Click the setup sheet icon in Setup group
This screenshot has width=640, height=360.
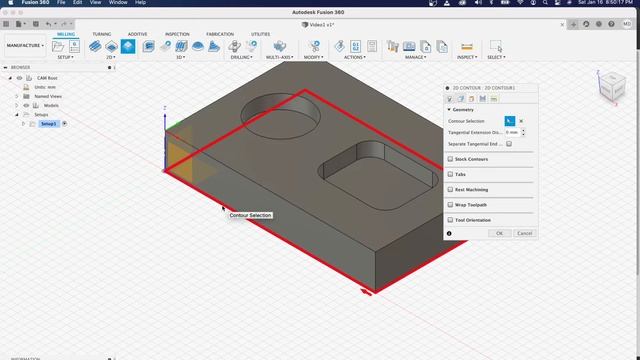tap(74, 46)
